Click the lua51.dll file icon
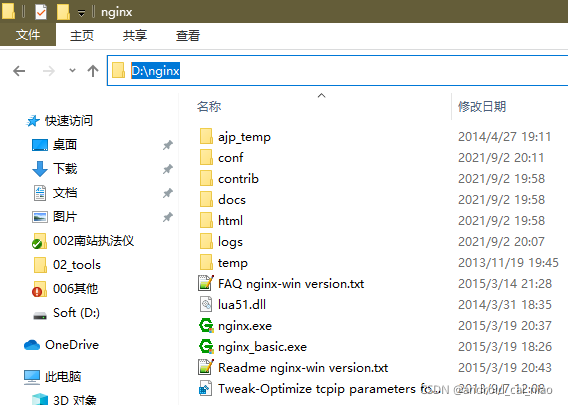The width and height of the screenshot is (568, 405). pos(206,304)
